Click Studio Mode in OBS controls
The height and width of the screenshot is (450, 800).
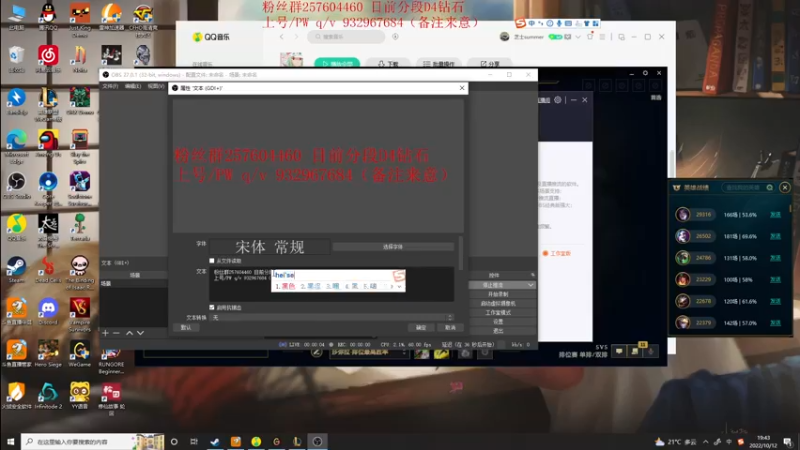(497, 312)
